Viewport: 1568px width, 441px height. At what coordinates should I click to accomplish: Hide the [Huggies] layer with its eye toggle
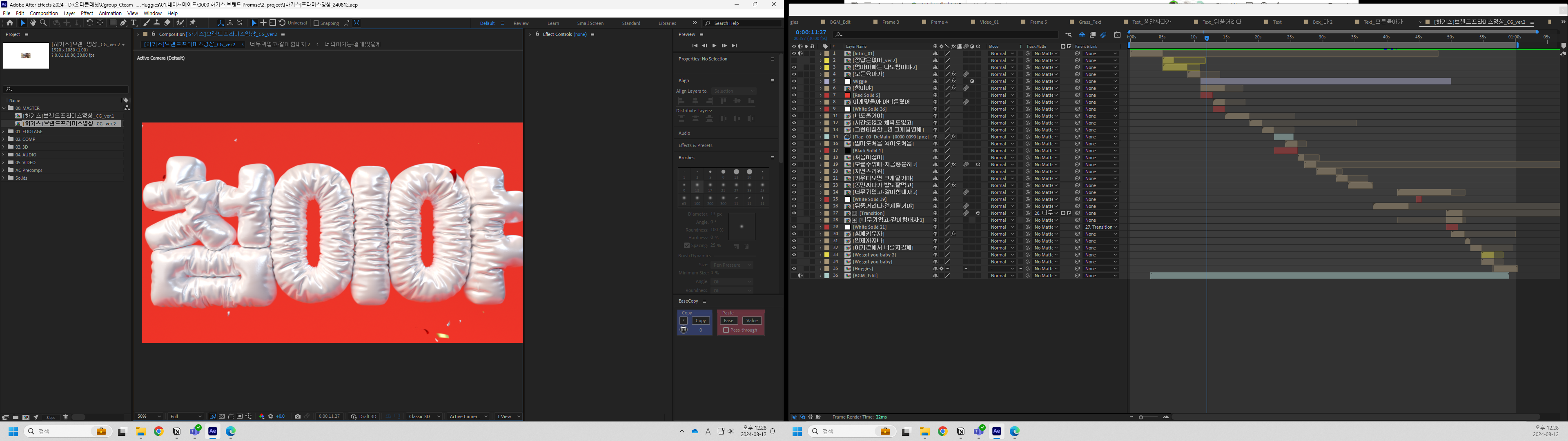794,268
